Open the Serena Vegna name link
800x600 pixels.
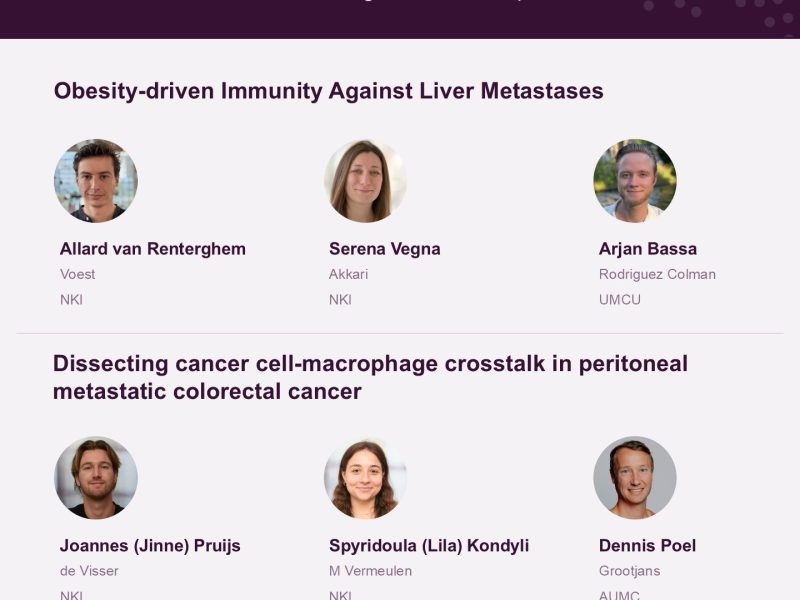pos(385,249)
